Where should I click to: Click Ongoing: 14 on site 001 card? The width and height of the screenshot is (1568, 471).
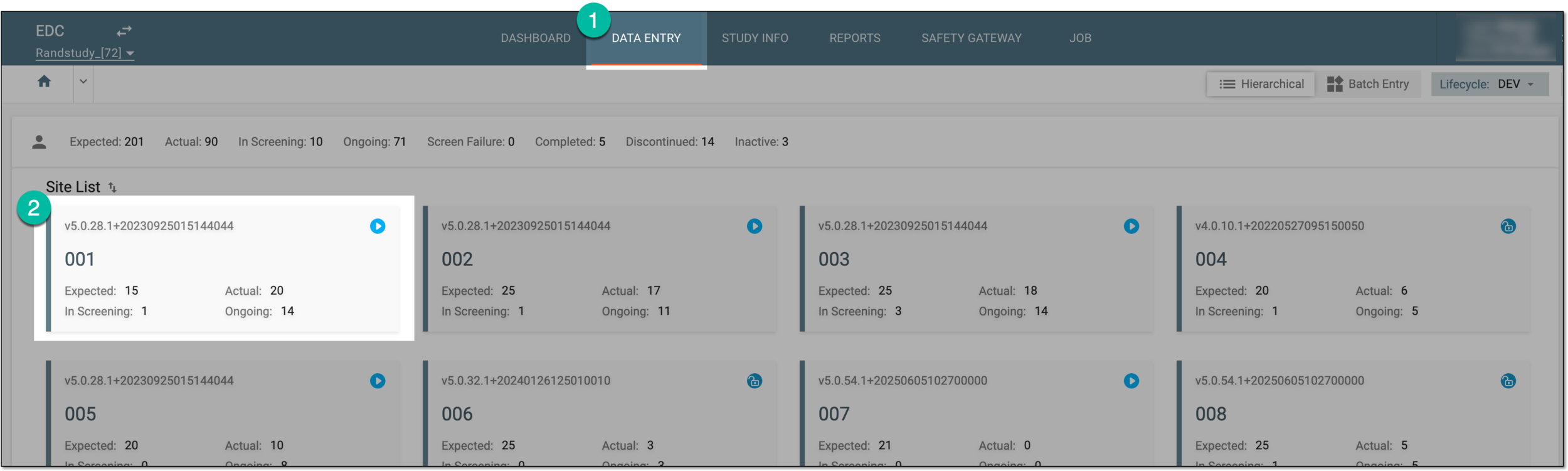click(x=260, y=311)
